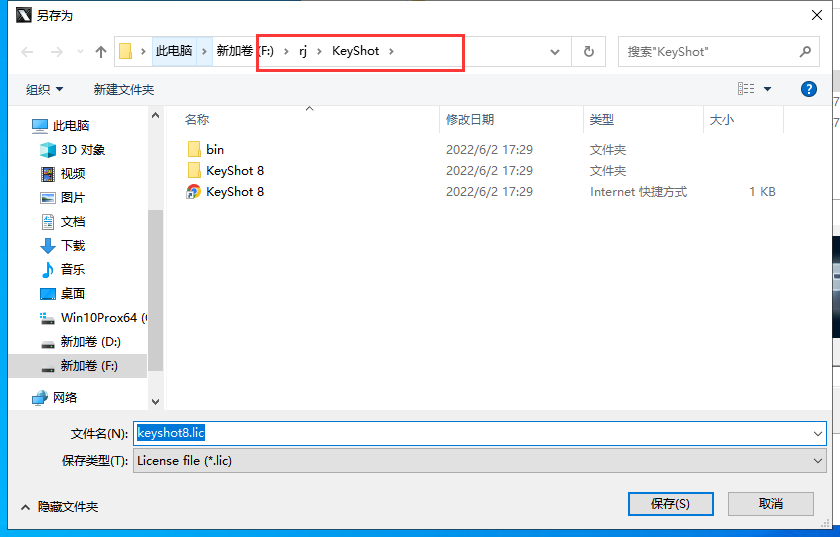Open the 保存类型 License file dropdown
840x537 pixels.
(x=479, y=461)
